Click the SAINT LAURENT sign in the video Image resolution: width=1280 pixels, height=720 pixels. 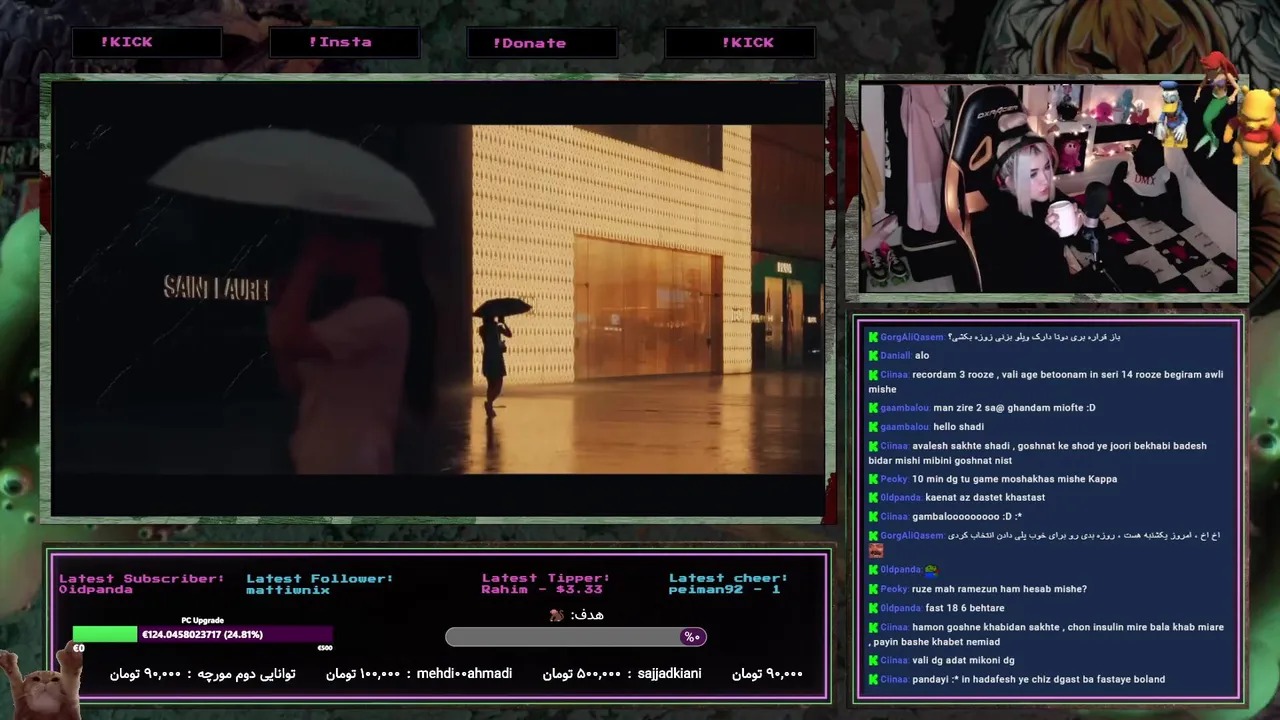coord(216,288)
